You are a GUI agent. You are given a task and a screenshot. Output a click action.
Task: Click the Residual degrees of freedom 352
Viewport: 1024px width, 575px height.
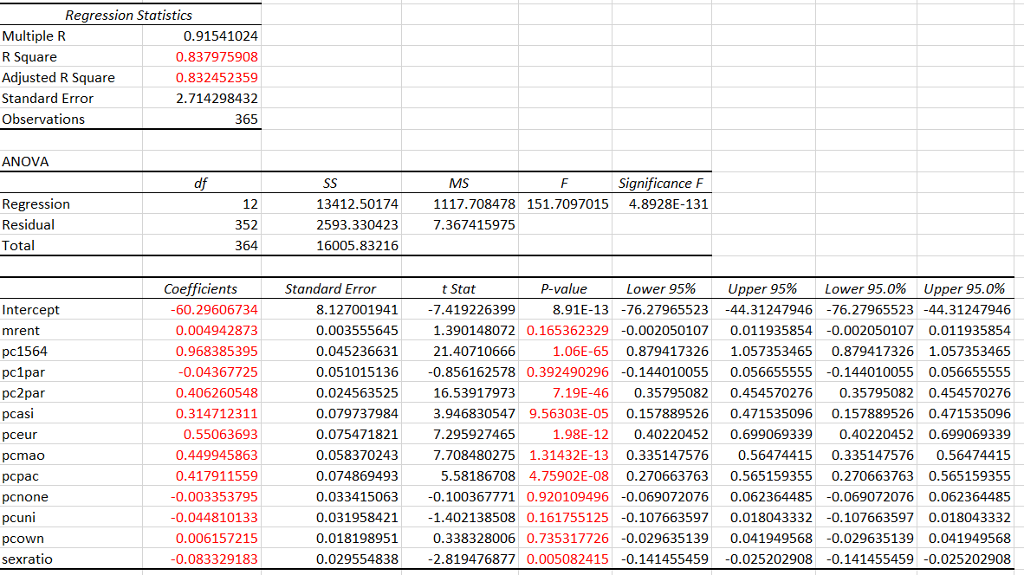click(246, 225)
